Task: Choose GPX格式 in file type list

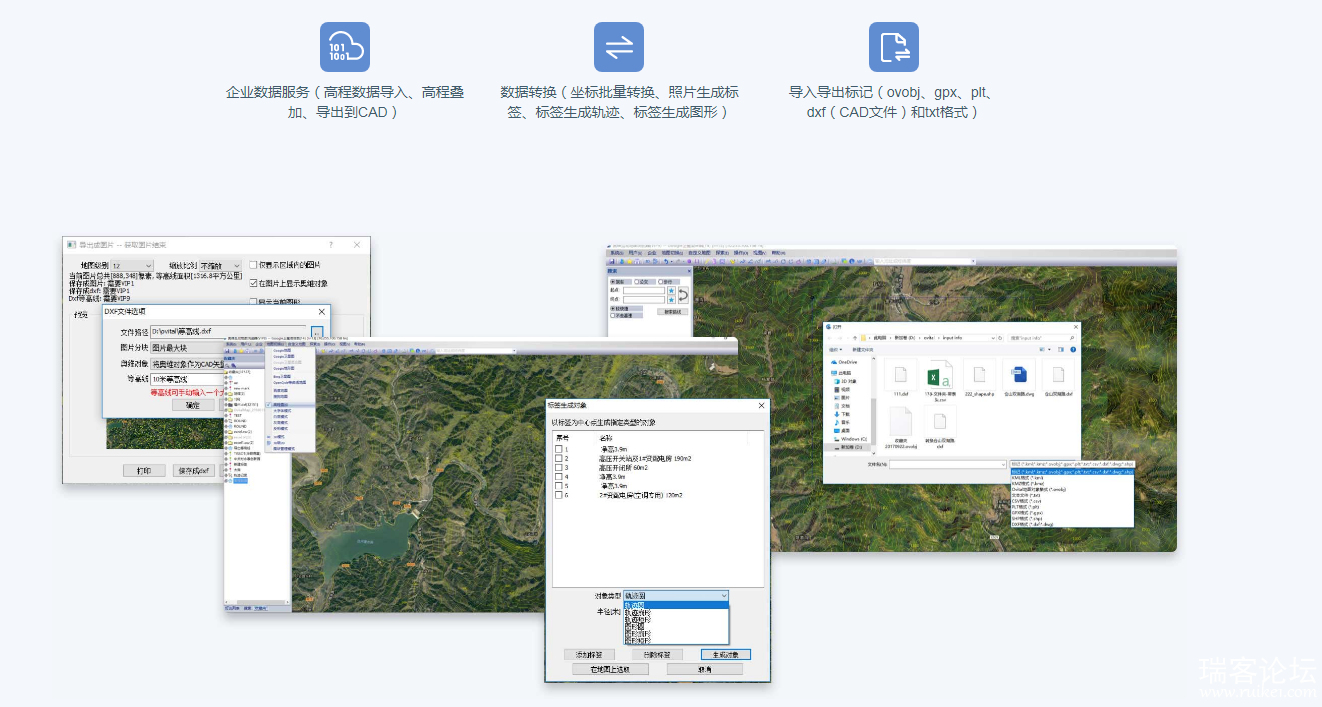Action: coord(1072,513)
